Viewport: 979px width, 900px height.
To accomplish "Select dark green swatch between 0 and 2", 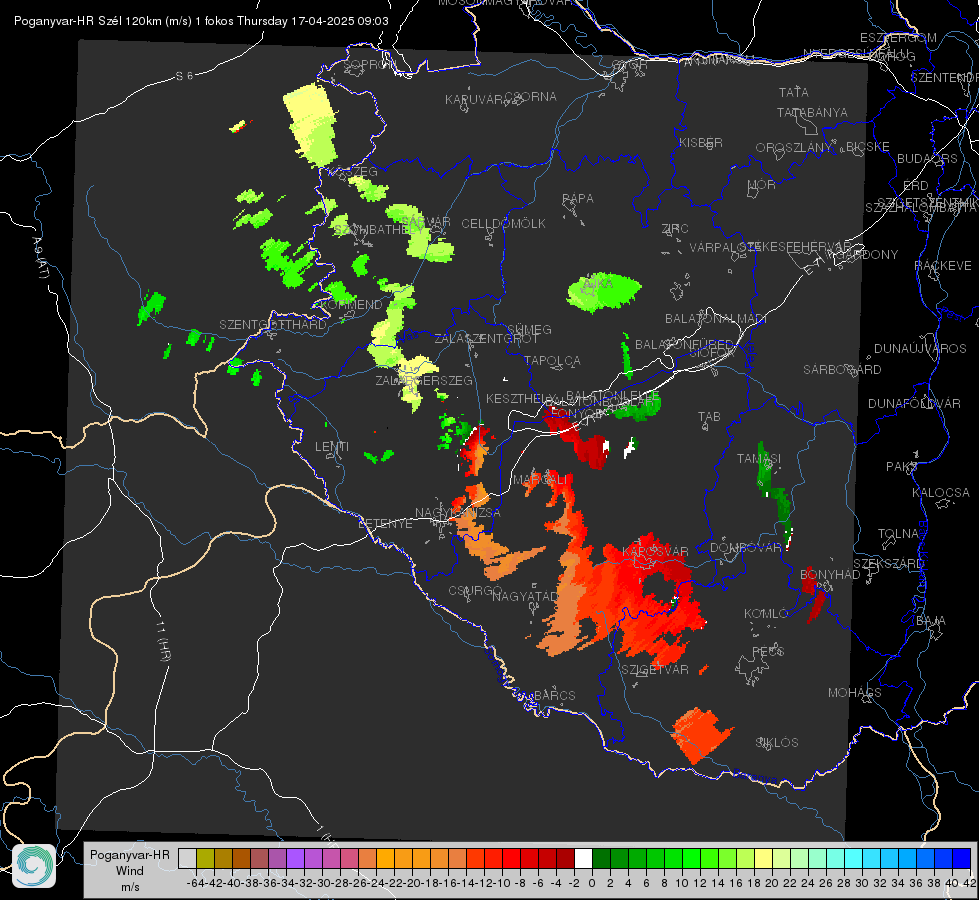I will [x=601, y=858].
